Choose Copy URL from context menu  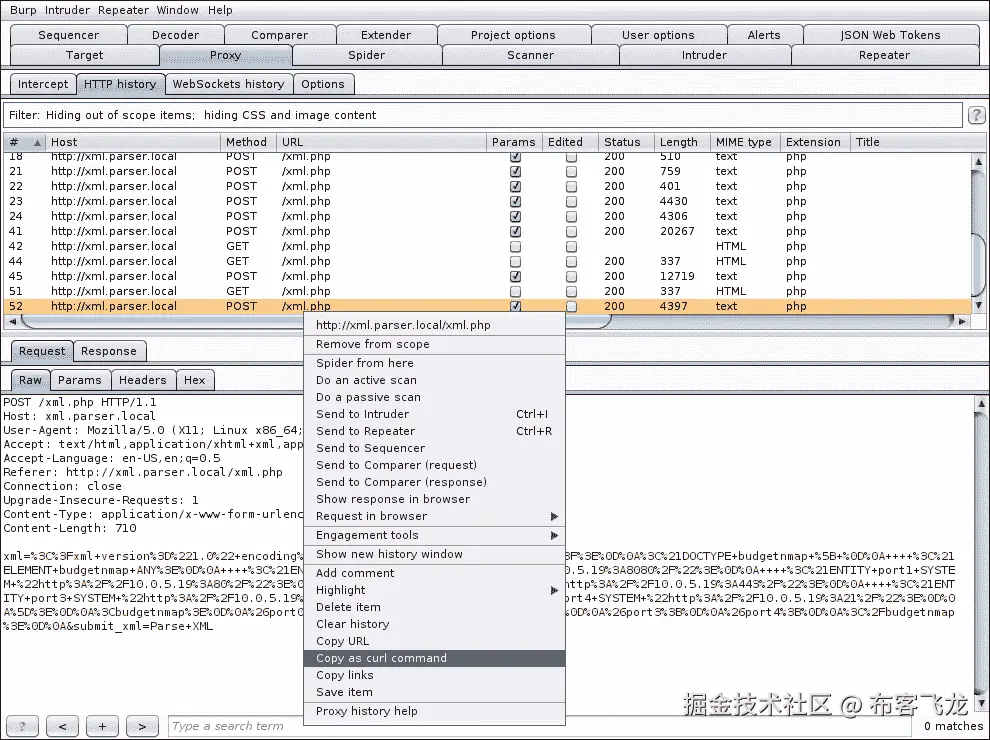434,641
